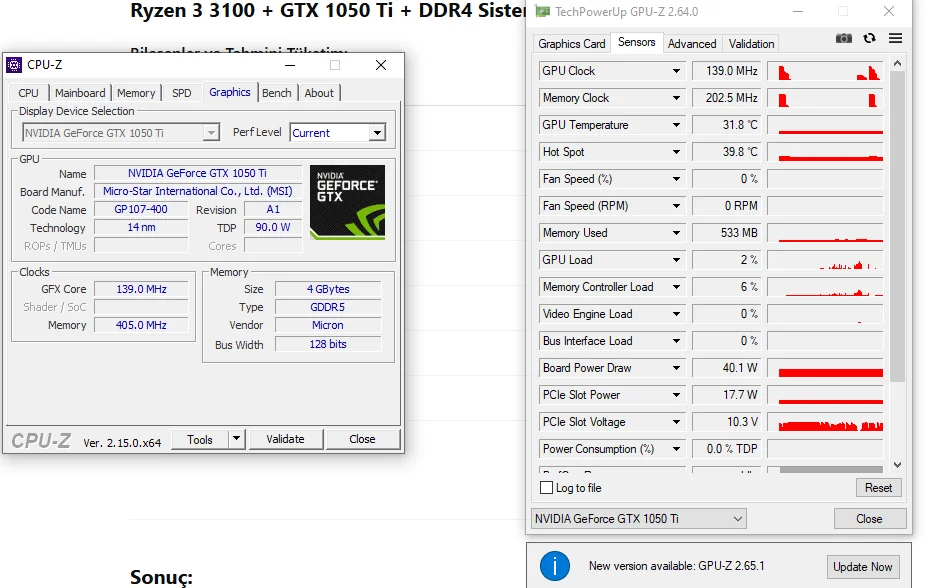Viewport: 934px width, 588px height.
Task: Open the Memory Clock sensor dropdown
Action: [676, 98]
